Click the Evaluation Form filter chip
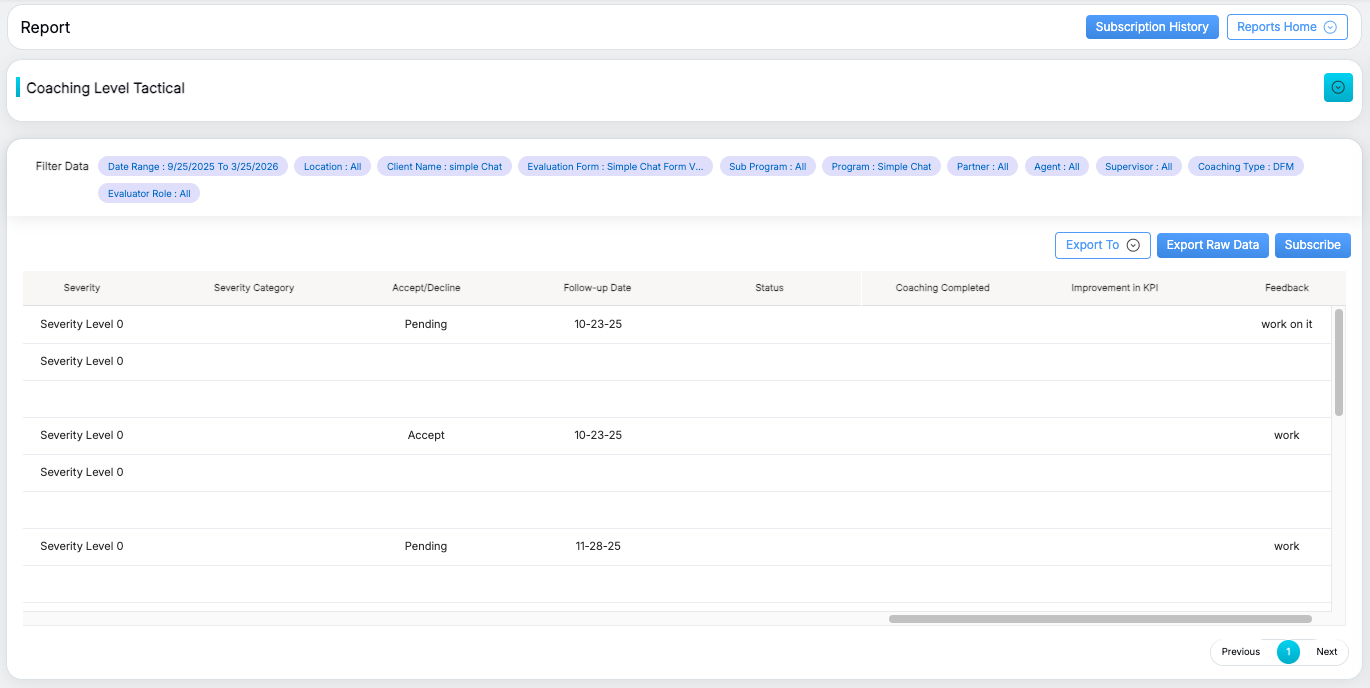This screenshot has height=688, width=1370. pyautogui.click(x=615, y=167)
